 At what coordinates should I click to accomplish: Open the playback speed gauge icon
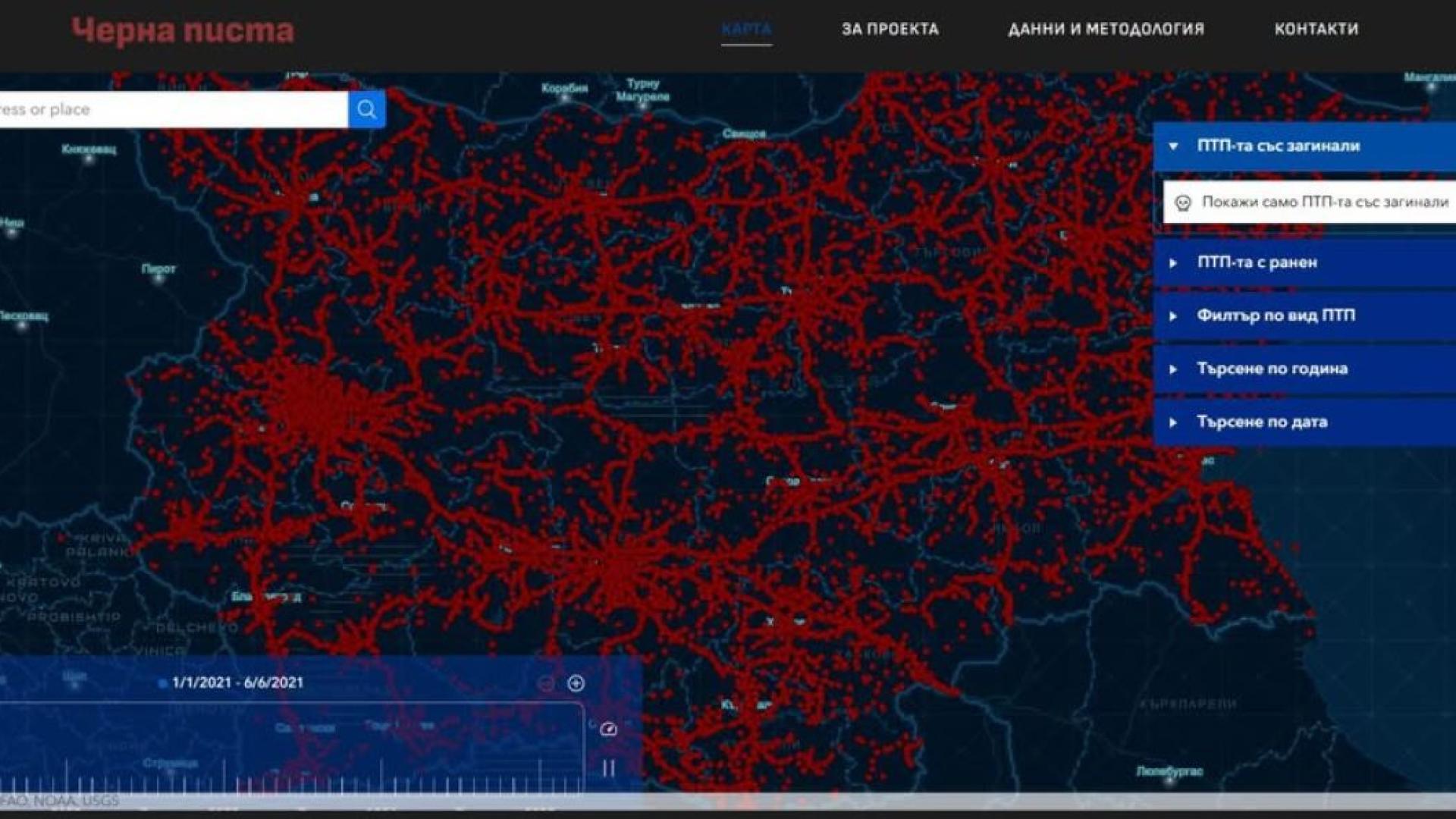coord(608,730)
